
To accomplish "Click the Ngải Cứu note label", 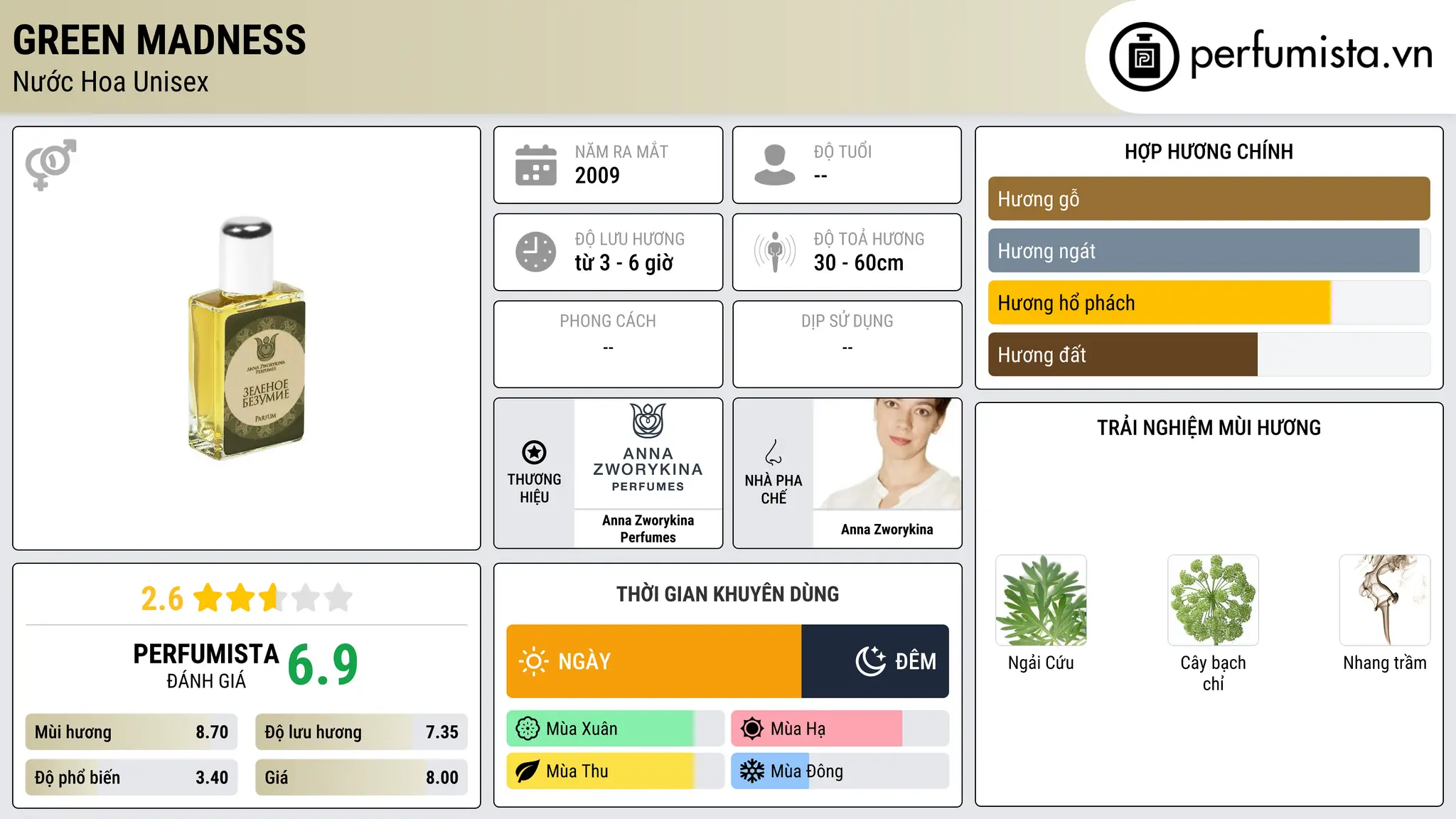I will pyautogui.click(x=1041, y=663).
